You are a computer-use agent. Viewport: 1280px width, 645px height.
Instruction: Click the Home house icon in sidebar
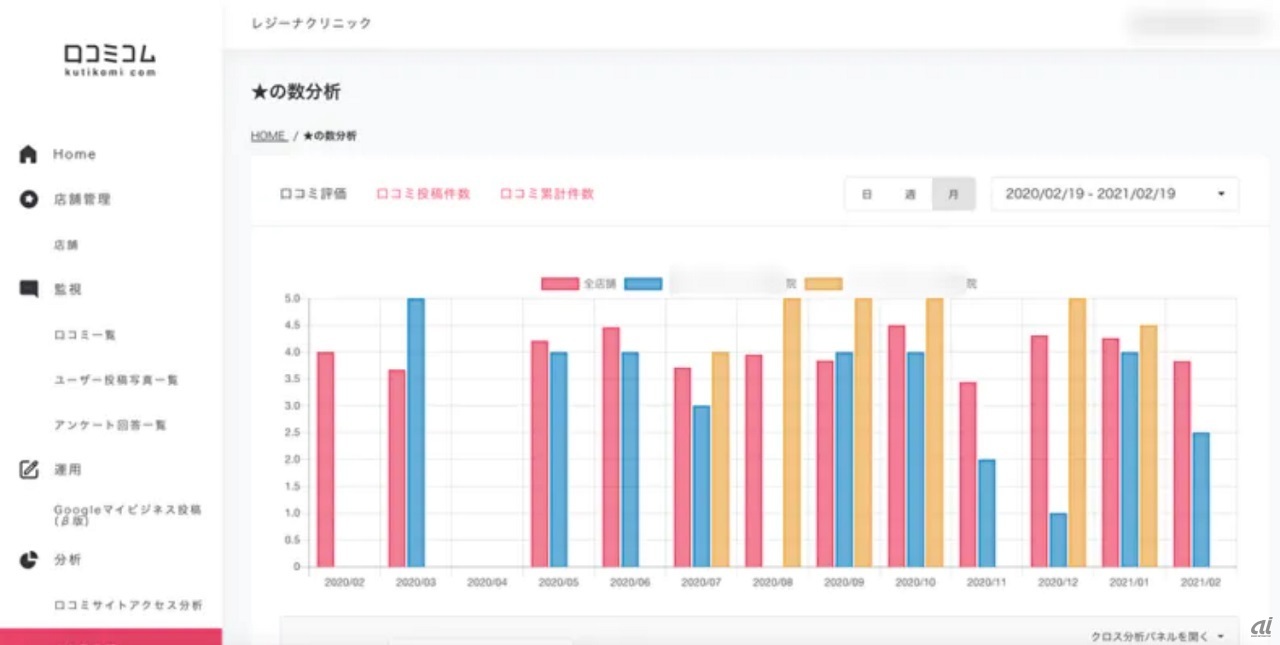click(x=28, y=154)
